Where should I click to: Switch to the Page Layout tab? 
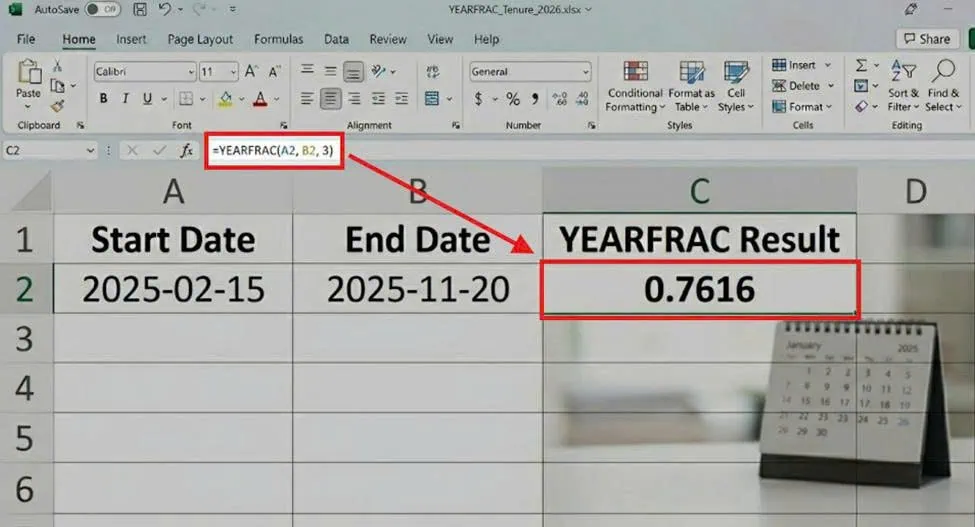click(200, 39)
